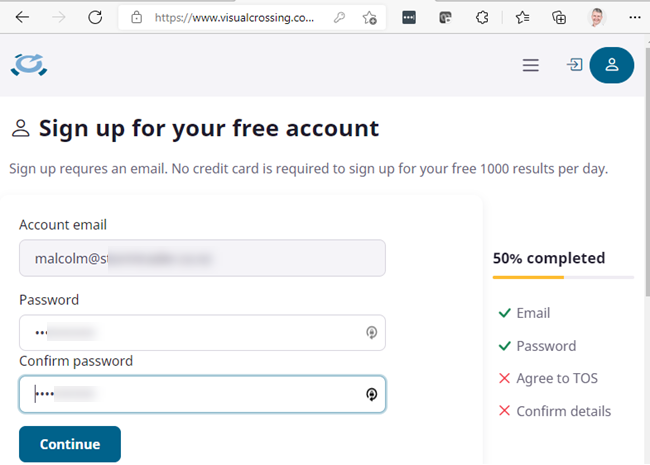
Task: Add this page to favorites
Action: tap(370, 18)
